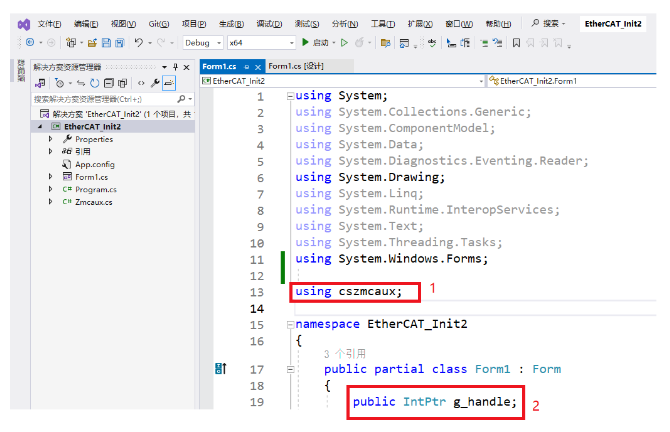Select solution 'EtherCAT_Init2' root node

tap(115, 114)
